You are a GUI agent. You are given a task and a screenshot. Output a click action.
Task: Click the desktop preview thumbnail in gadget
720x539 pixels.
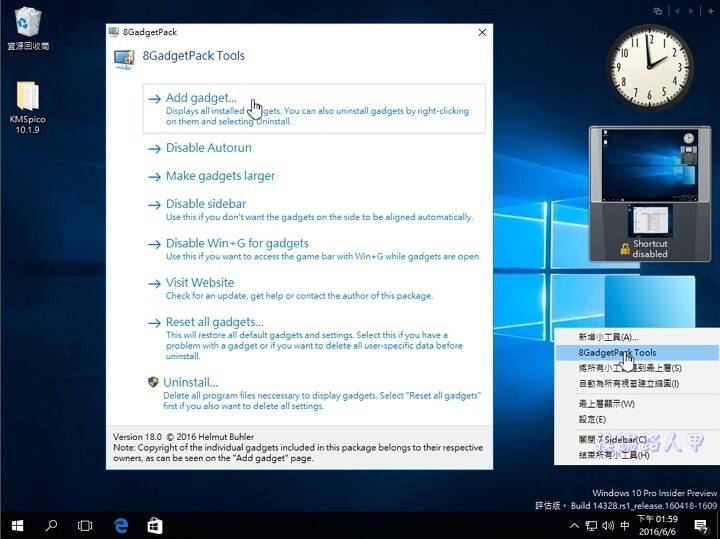point(650,165)
